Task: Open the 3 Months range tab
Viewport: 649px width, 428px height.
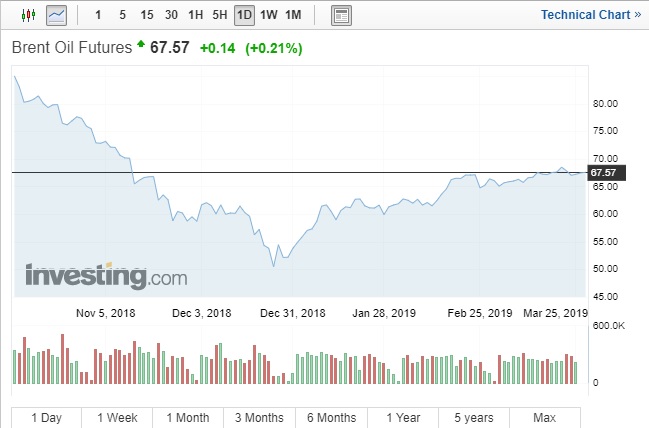Action: pos(260,417)
